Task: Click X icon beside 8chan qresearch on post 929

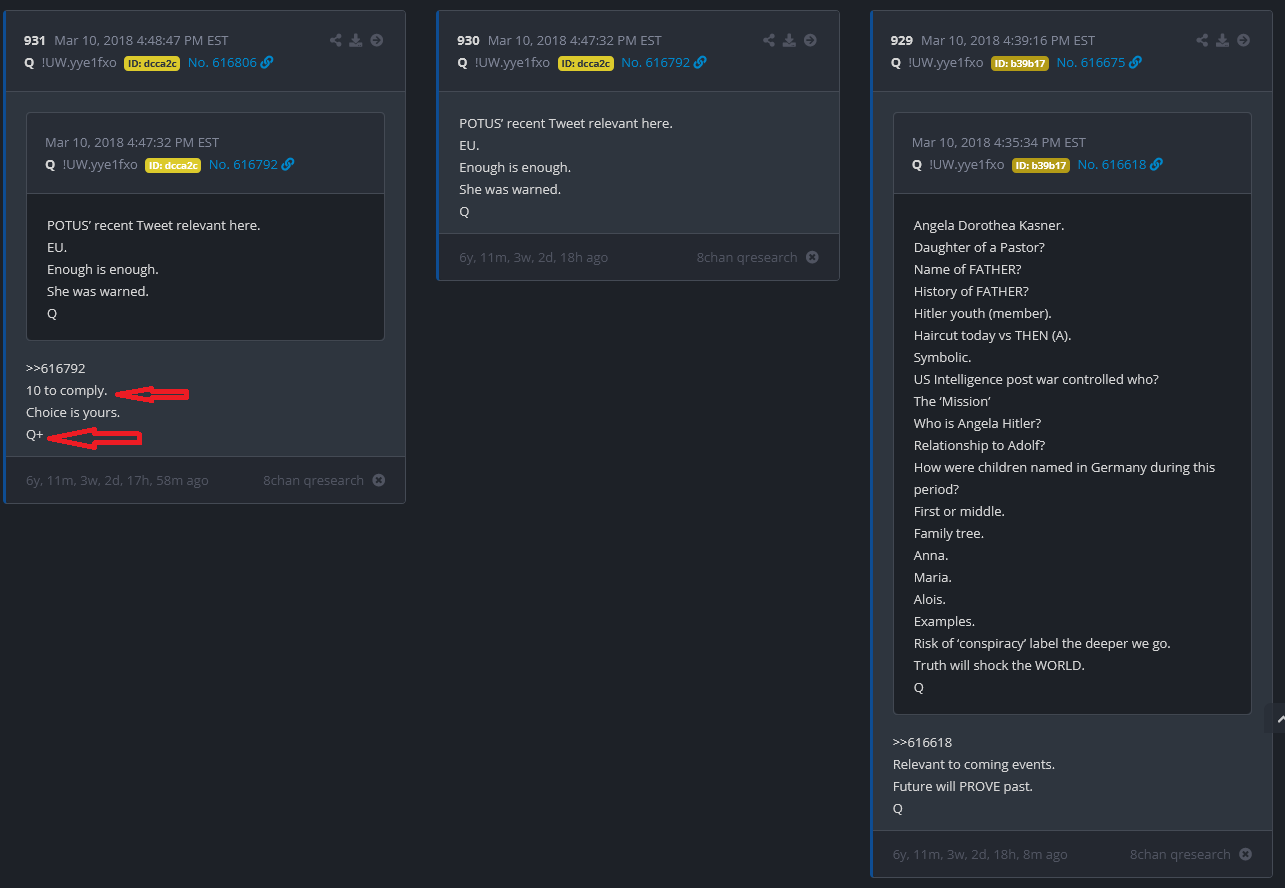Action: [x=1245, y=854]
